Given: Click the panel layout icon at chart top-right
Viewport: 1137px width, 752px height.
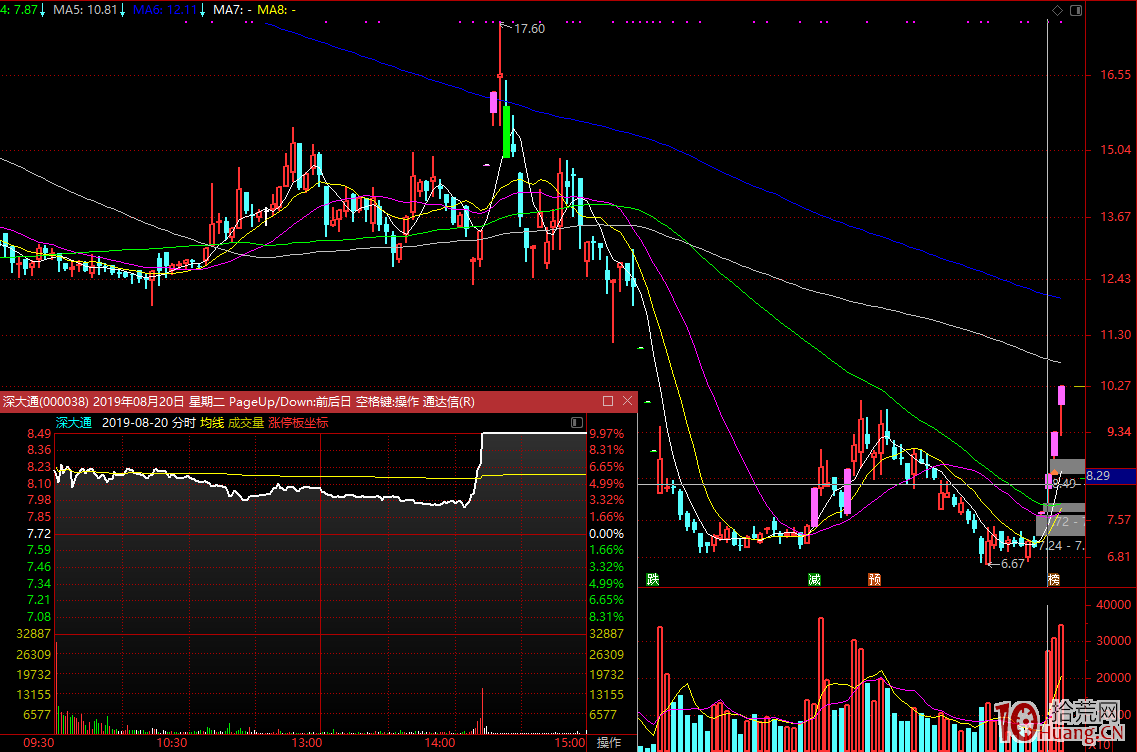Looking at the screenshot, I should click(1075, 10).
